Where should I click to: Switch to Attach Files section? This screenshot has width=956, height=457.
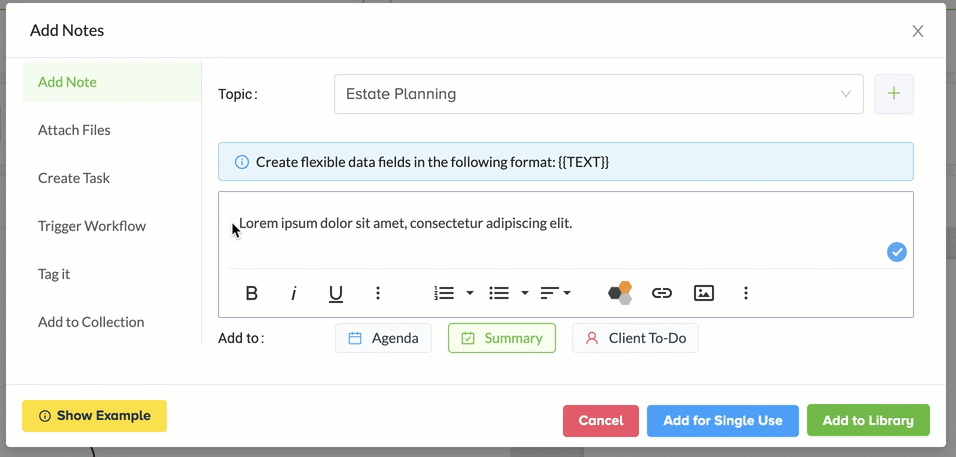pos(74,130)
